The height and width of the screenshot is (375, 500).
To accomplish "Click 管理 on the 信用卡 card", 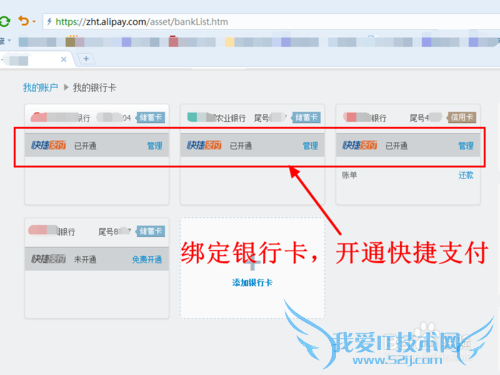I will [x=466, y=146].
